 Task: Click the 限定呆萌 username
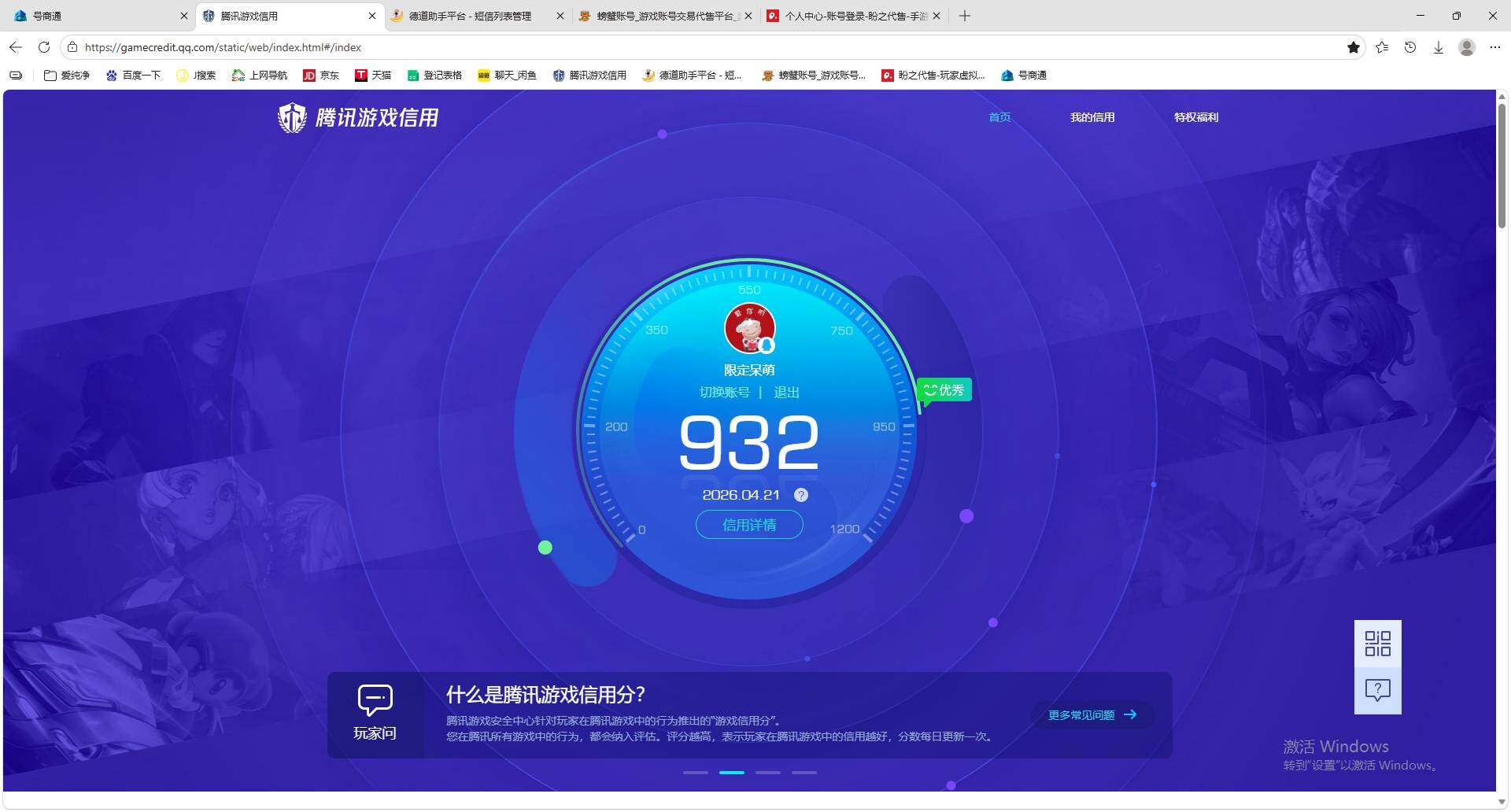pyautogui.click(x=749, y=370)
